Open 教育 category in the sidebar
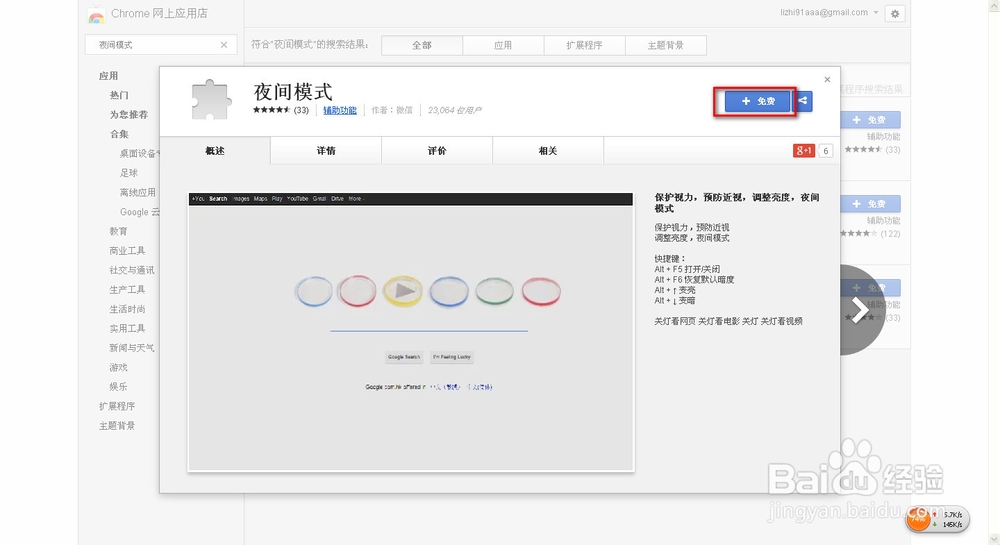Image resolution: width=1000 pixels, height=545 pixels. point(118,231)
